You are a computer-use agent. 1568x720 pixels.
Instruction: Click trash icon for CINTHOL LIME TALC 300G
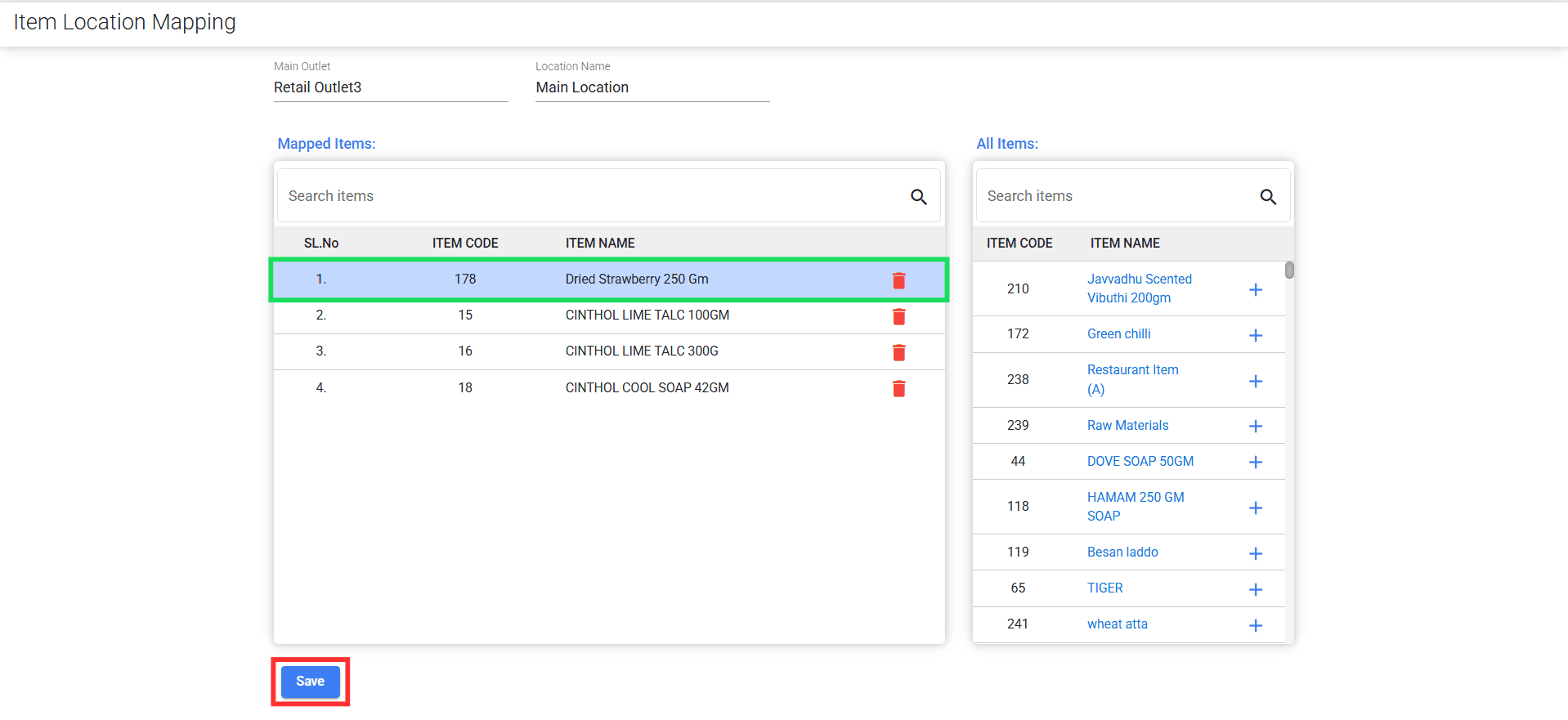click(898, 352)
